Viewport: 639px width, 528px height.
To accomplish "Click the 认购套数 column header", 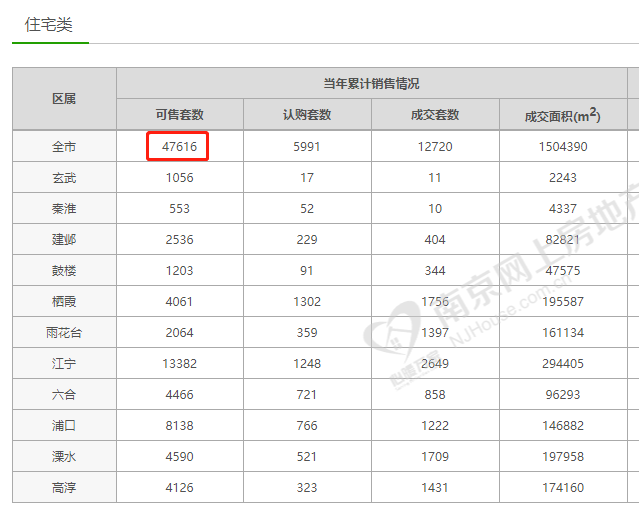I will coord(307,114).
